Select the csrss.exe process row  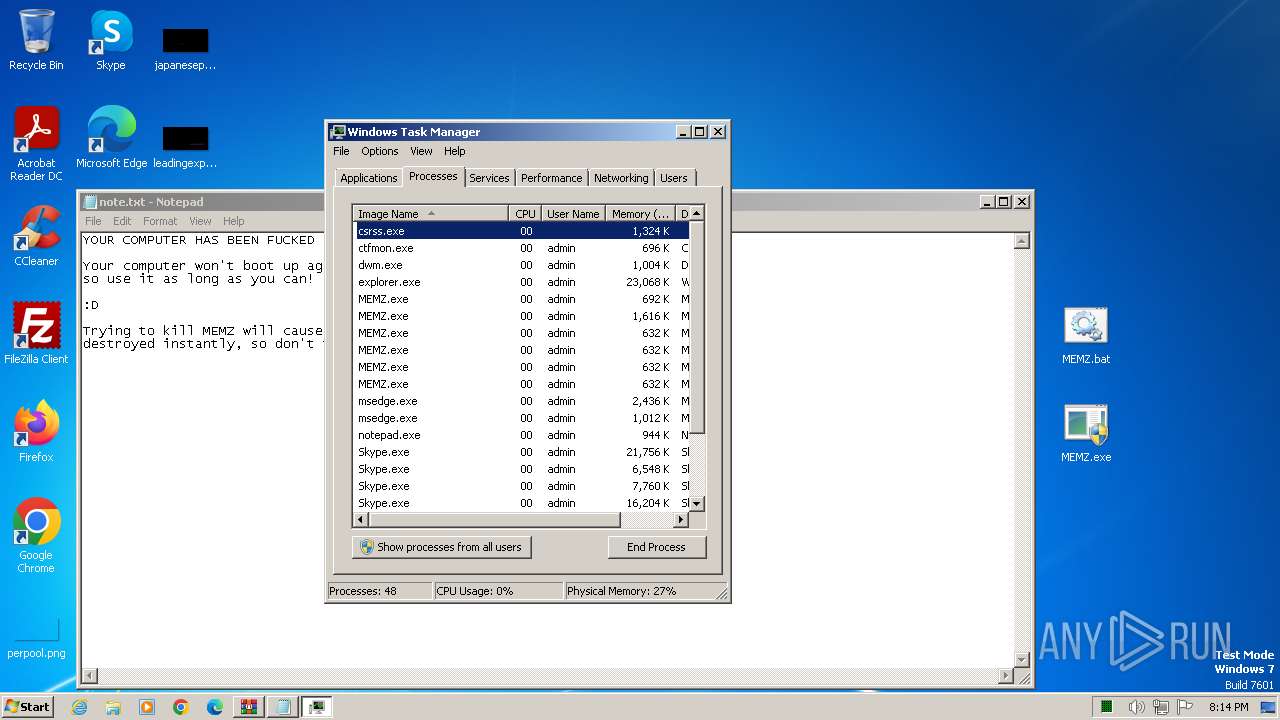pos(522,231)
